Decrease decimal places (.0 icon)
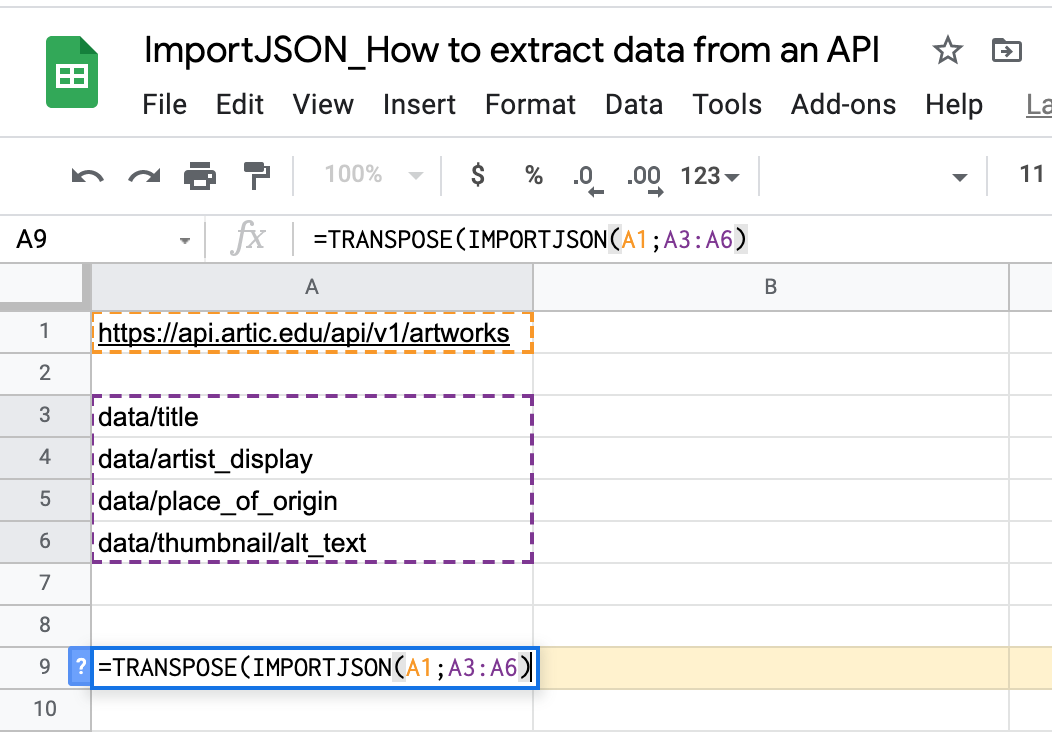The height and width of the screenshot is (732, 1052). point(588,179)
